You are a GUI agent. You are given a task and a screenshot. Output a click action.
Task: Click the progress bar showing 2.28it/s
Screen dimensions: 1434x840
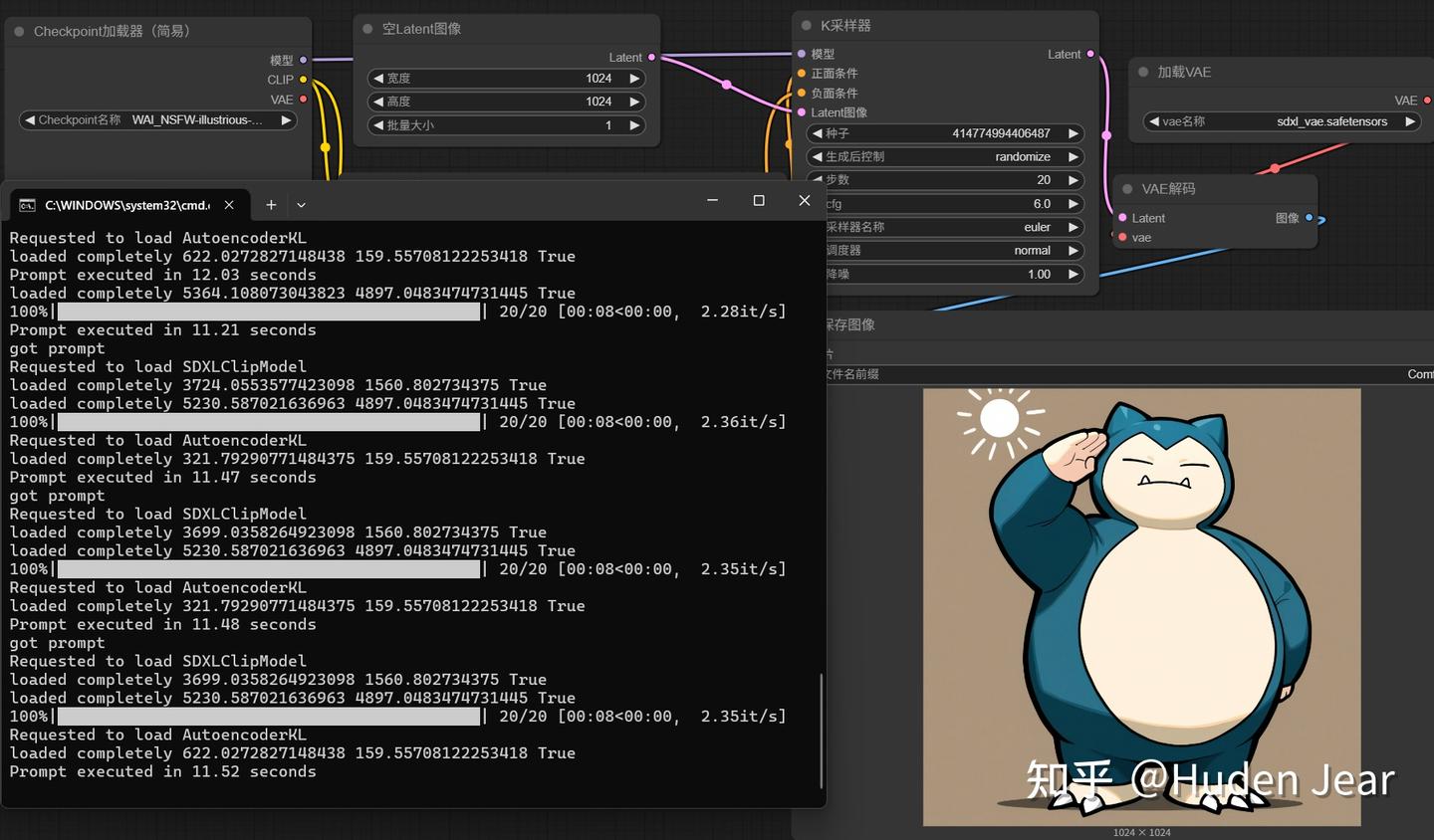tap(269, 312)
